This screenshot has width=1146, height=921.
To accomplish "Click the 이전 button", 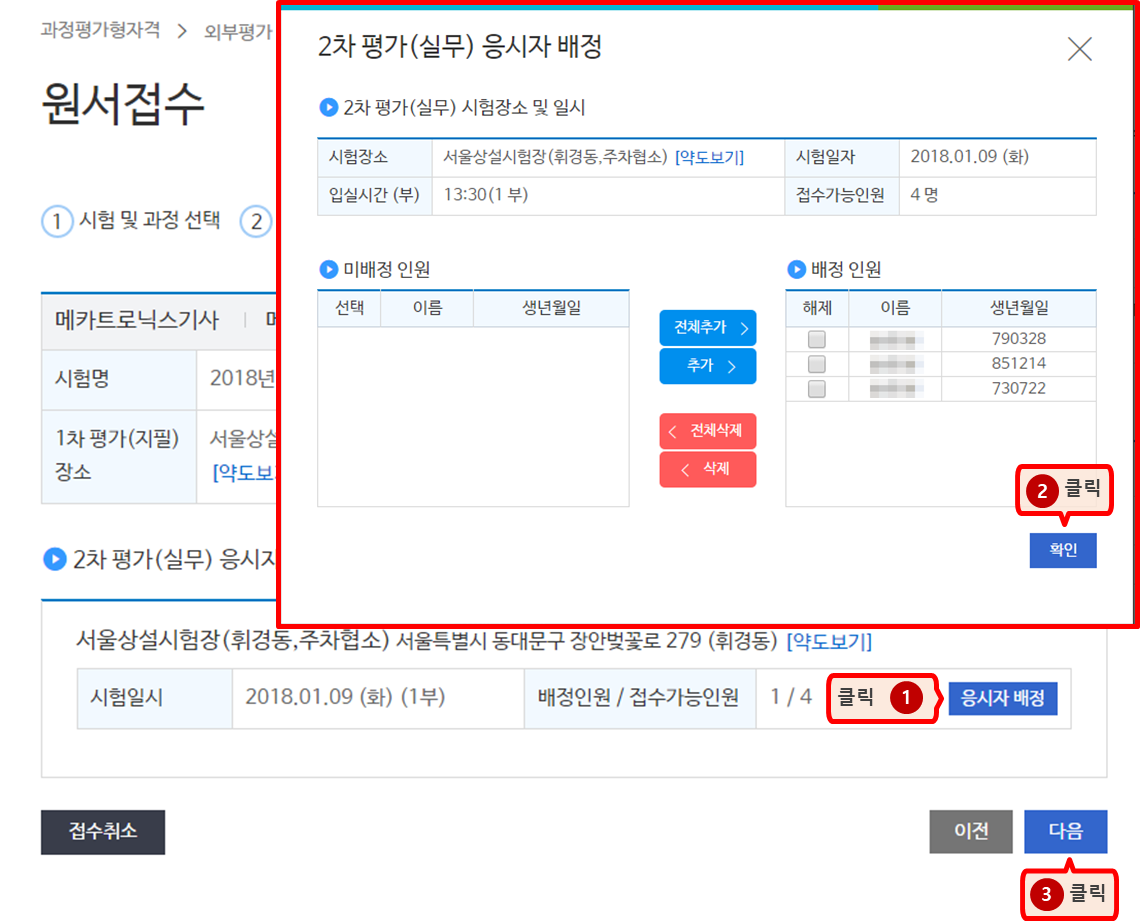I will pyautogui.click(x=971, y=831).
